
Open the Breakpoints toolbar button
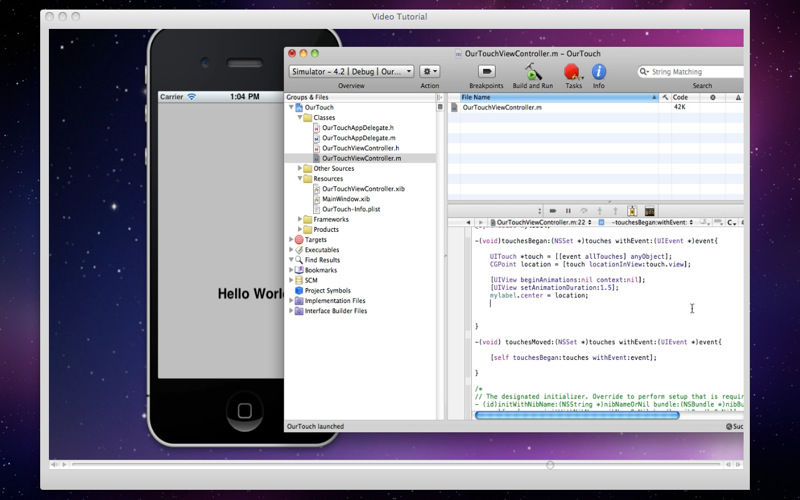(x=486, y=72)
